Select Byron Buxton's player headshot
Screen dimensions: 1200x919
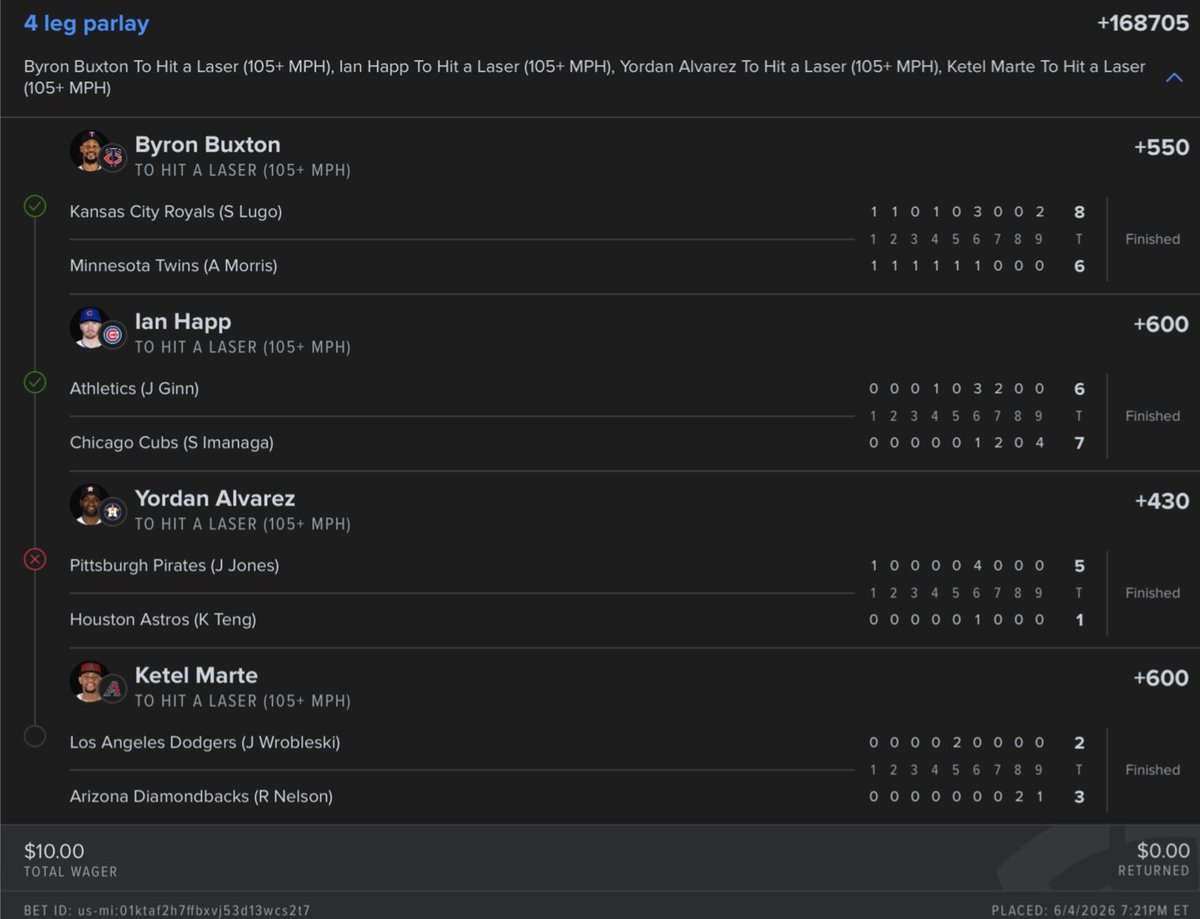88,151
